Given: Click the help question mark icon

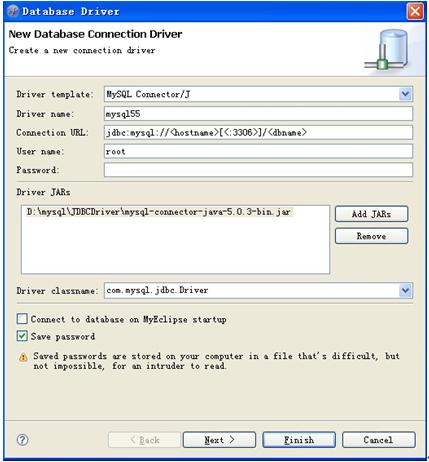Looking at the screenshot, I should point(22,440).
